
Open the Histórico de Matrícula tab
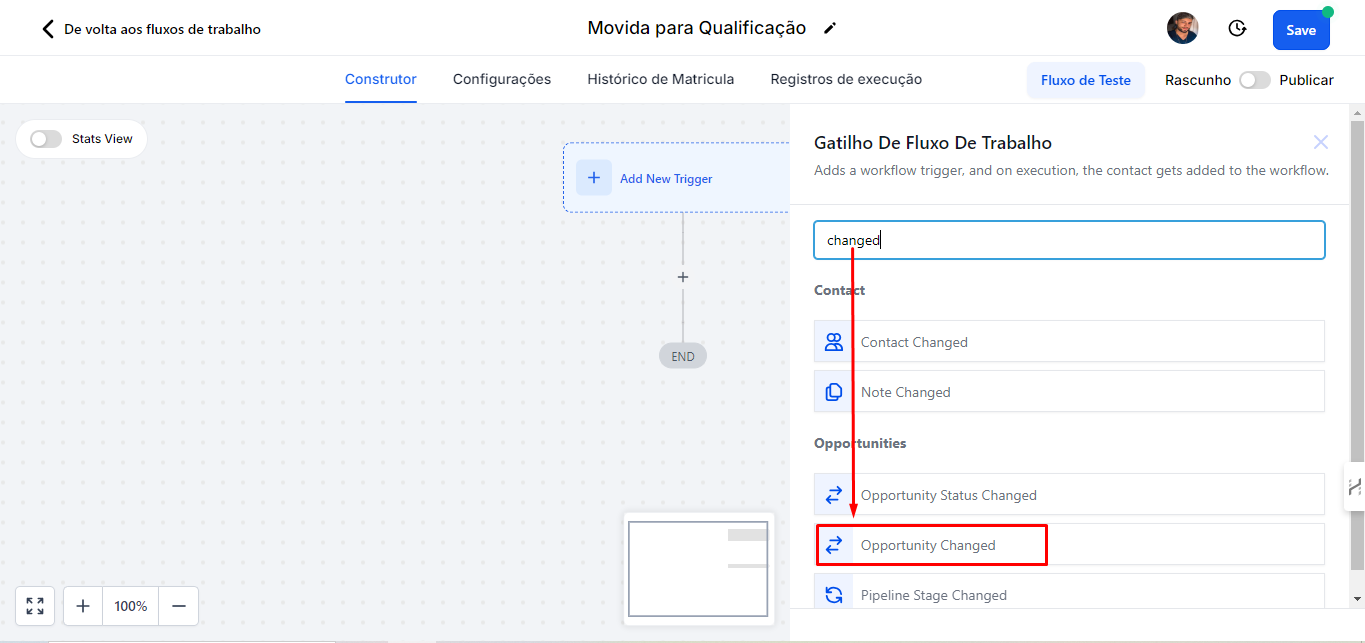[x=660, y=79]
